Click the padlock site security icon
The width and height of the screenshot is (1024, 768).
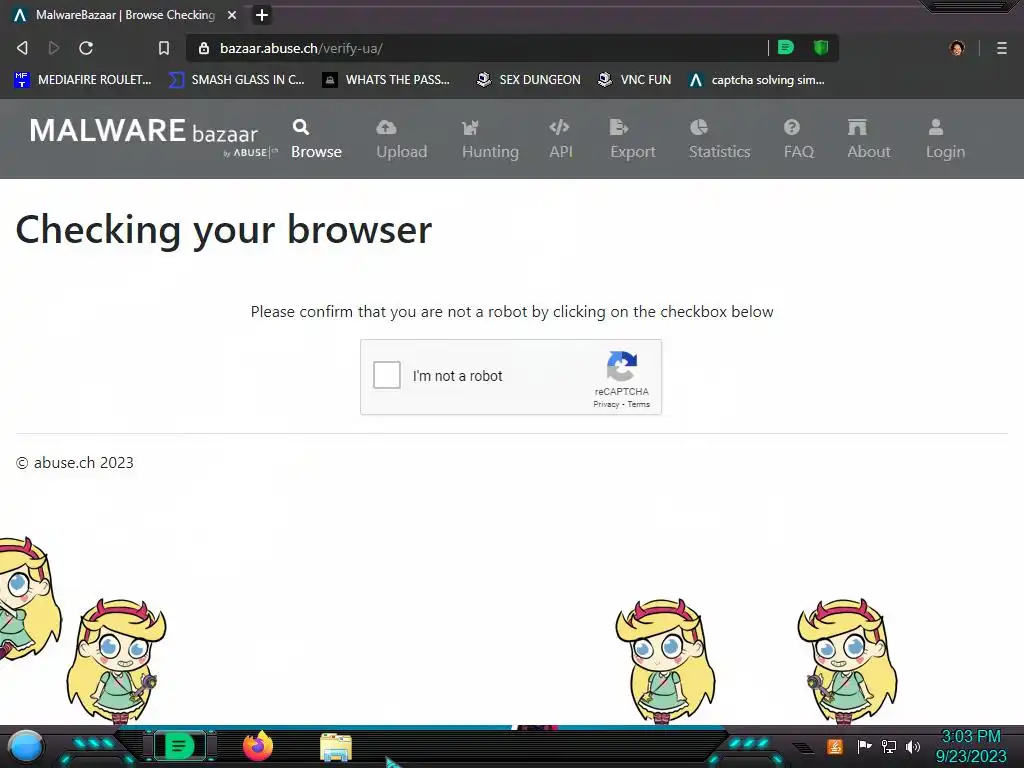click(204, 48)
